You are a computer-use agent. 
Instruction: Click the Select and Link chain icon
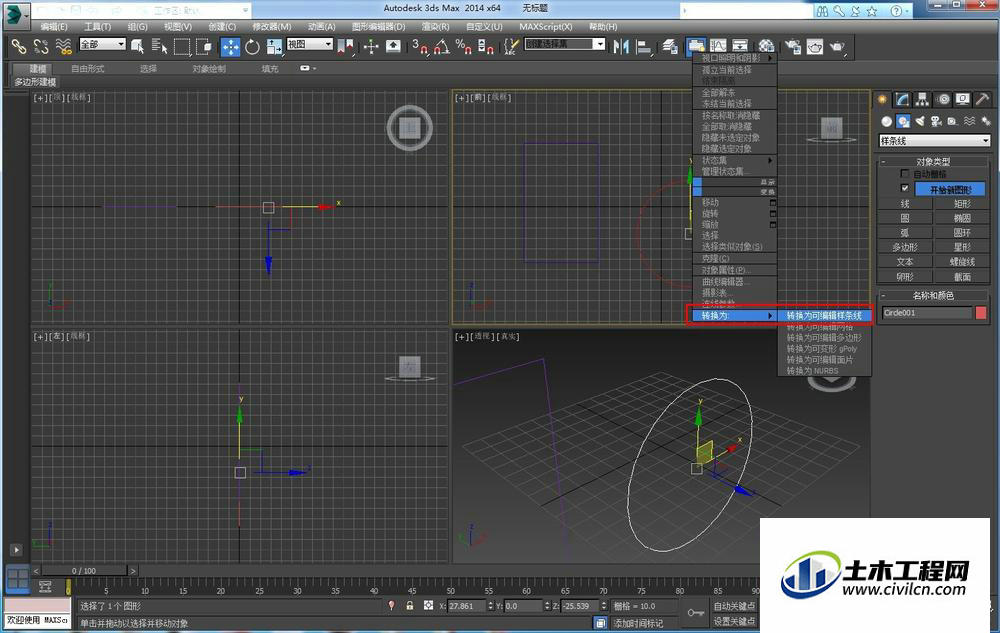click(x=18, y=47)
